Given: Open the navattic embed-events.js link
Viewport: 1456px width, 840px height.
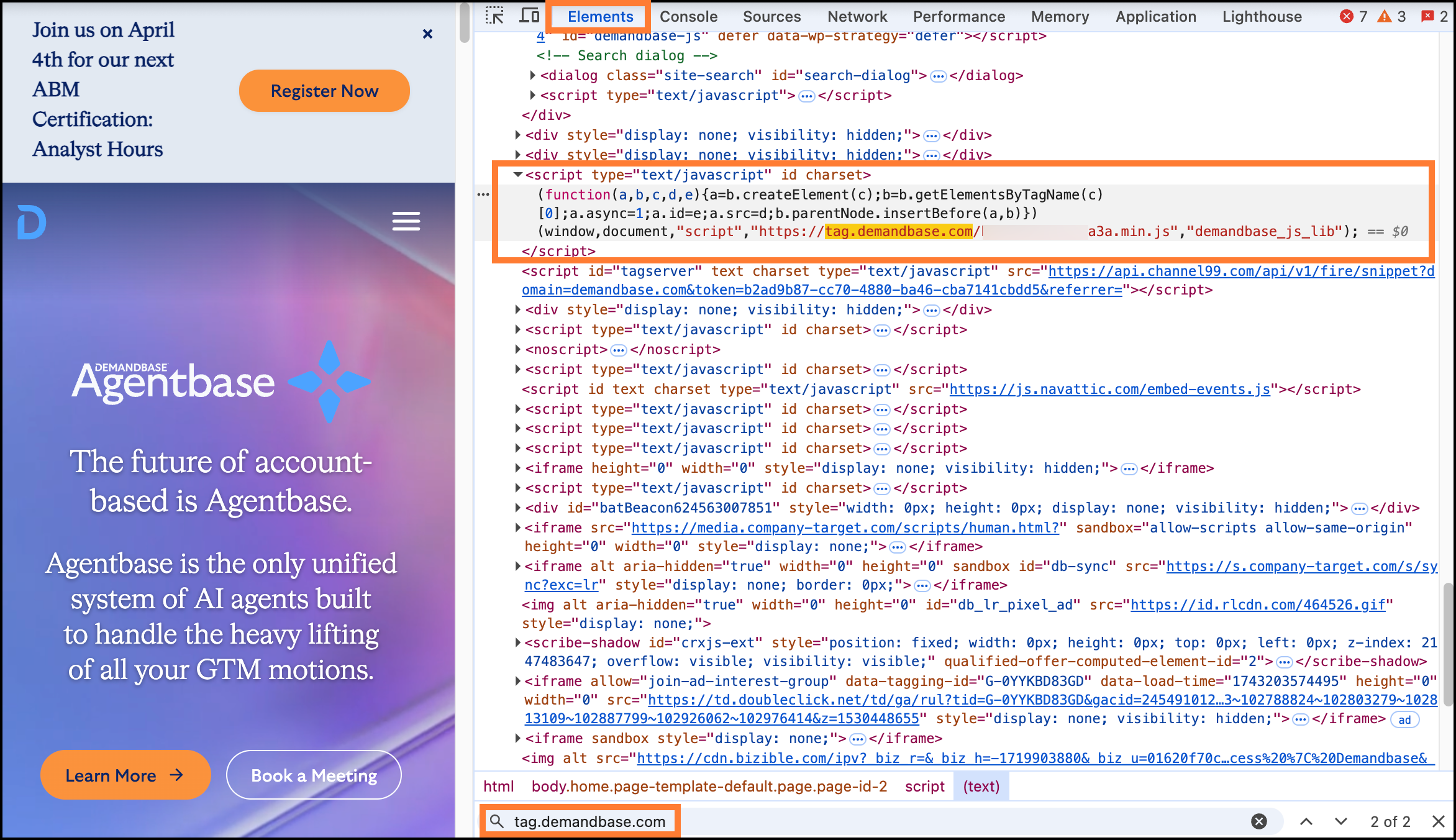Looking at the screenshot, I should pyautogui.click(x=1109, y=390).
